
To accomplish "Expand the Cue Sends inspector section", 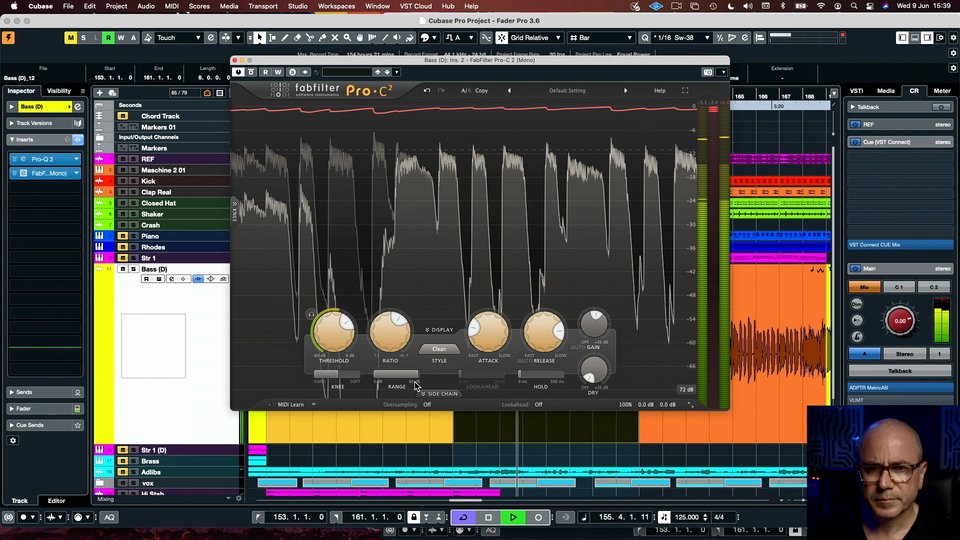I will pyautogui.click(x=45, y=426).
